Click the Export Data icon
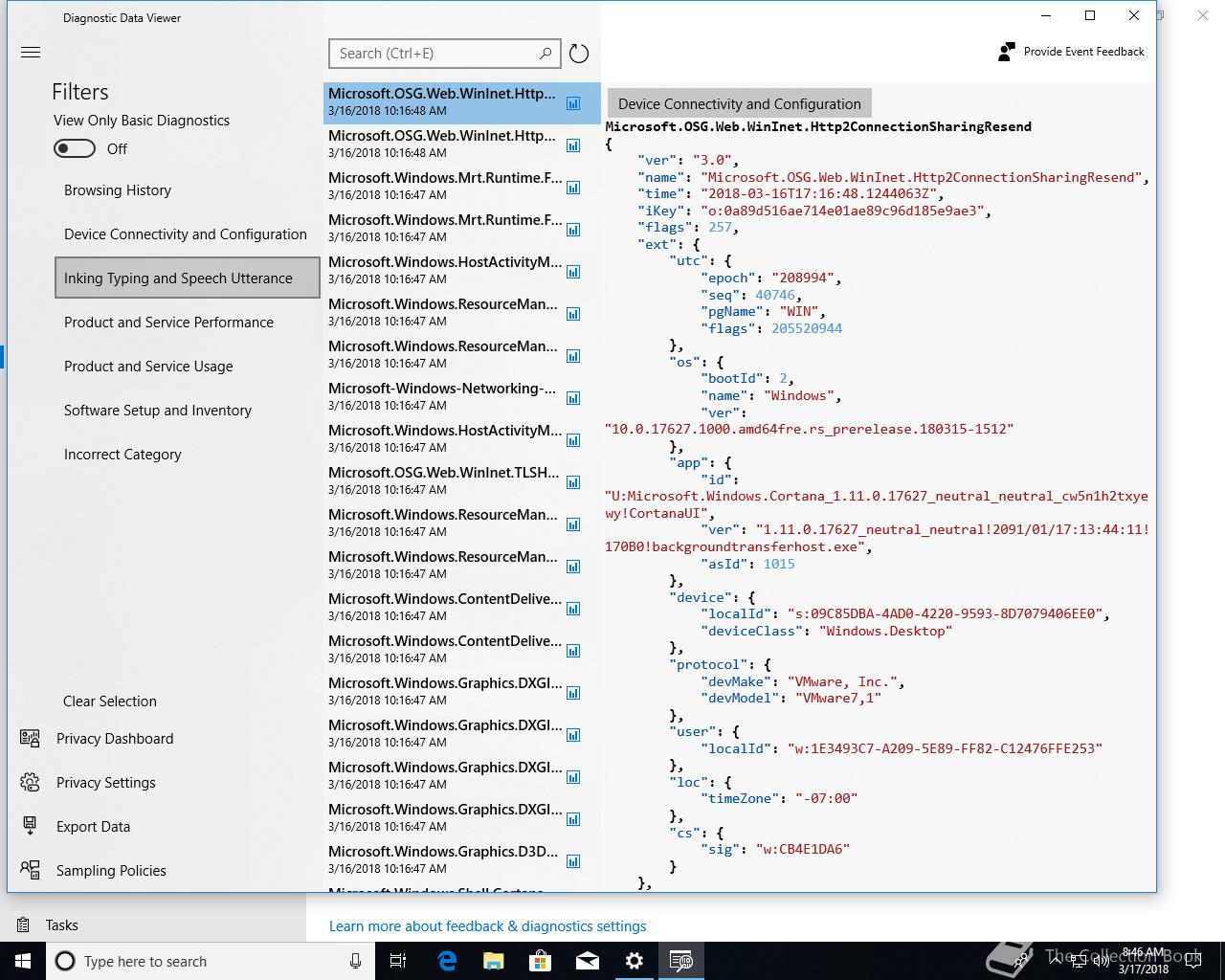 (x=30, y=827)
